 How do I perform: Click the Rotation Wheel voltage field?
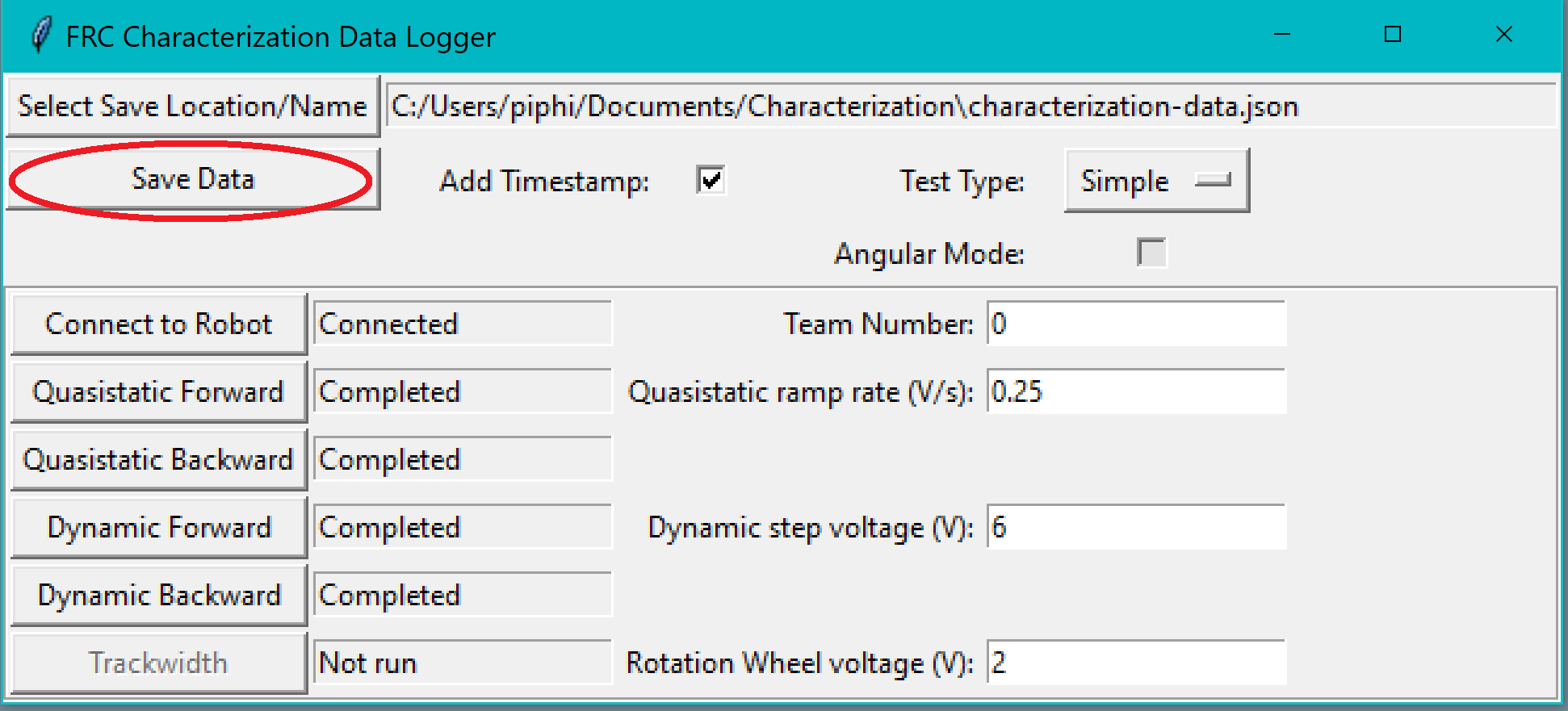[x=1136, y=663]
